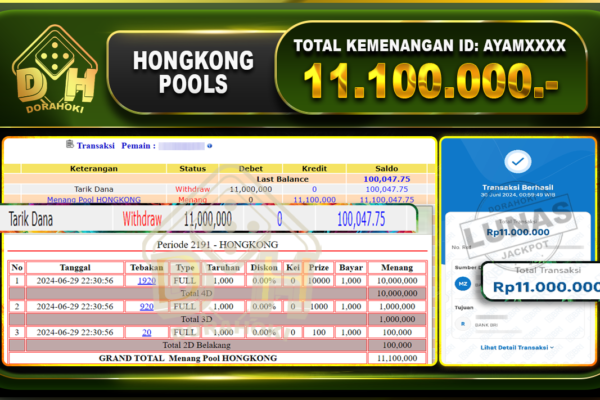This screenshot has height=400, width=600.
Task: Click the grand total value 11,100,000
Action: point(397,358)
